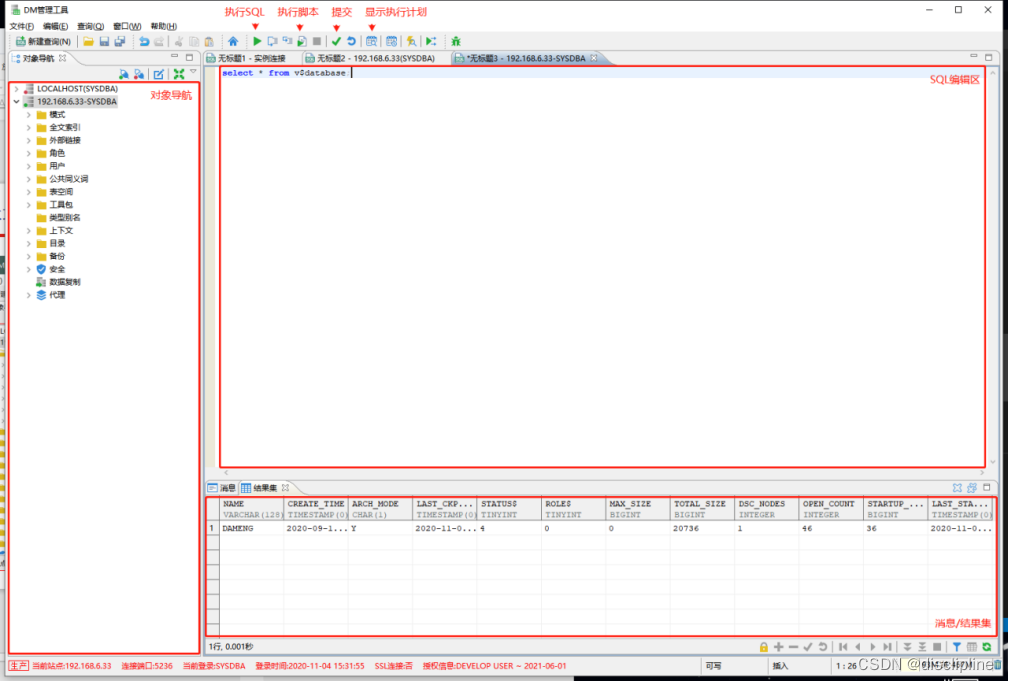Click the save floppy disk toolbar icon
The image size is (1009, 682).
pos(104,41)
